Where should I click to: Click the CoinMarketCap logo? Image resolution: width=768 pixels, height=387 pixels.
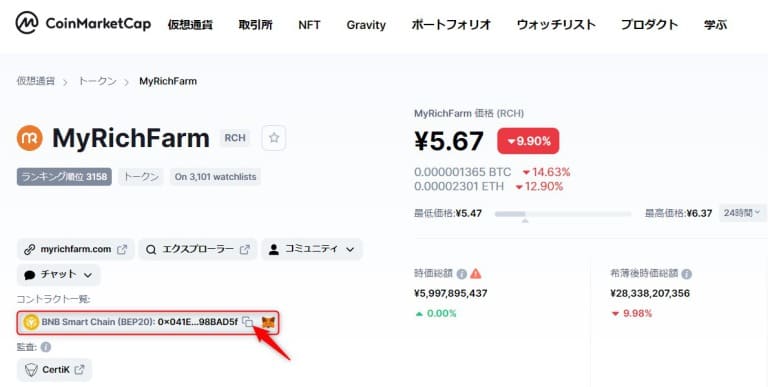(x=83, y=23)
